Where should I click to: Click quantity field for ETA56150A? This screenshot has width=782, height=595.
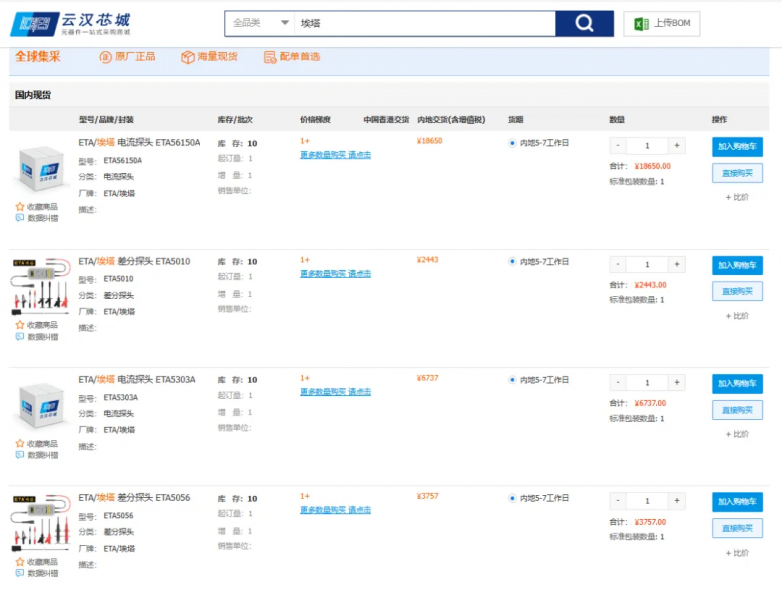pyautogui.click(x=647, y=146)
